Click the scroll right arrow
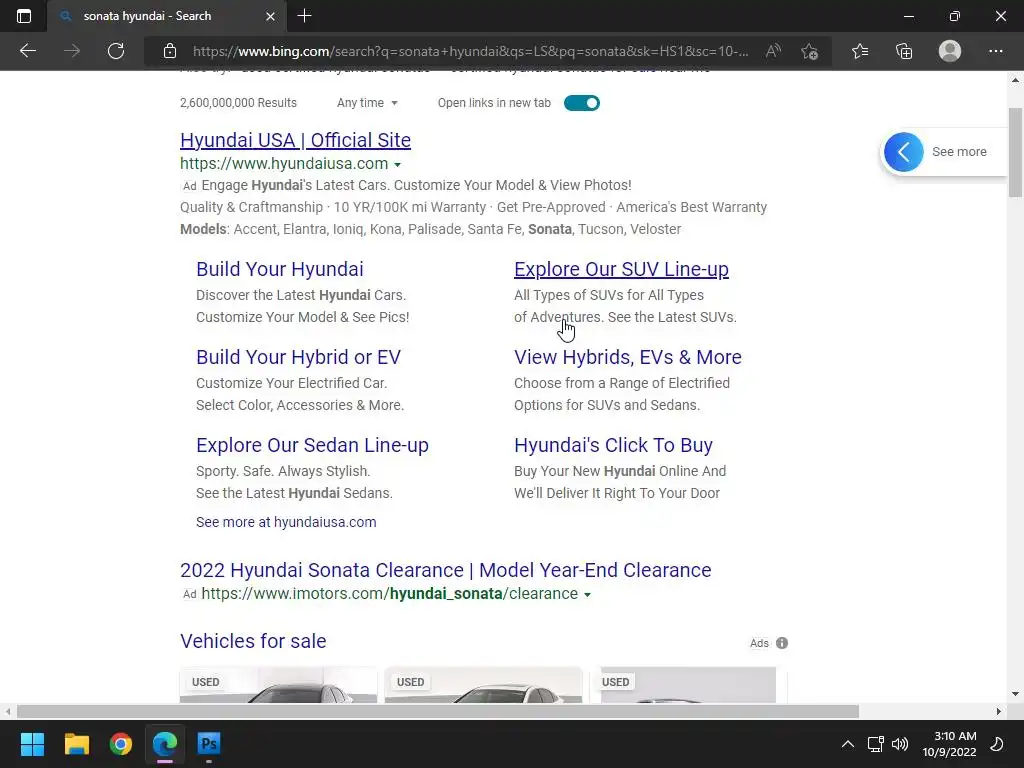This screenshot has width=1024, height=768. 999,711
